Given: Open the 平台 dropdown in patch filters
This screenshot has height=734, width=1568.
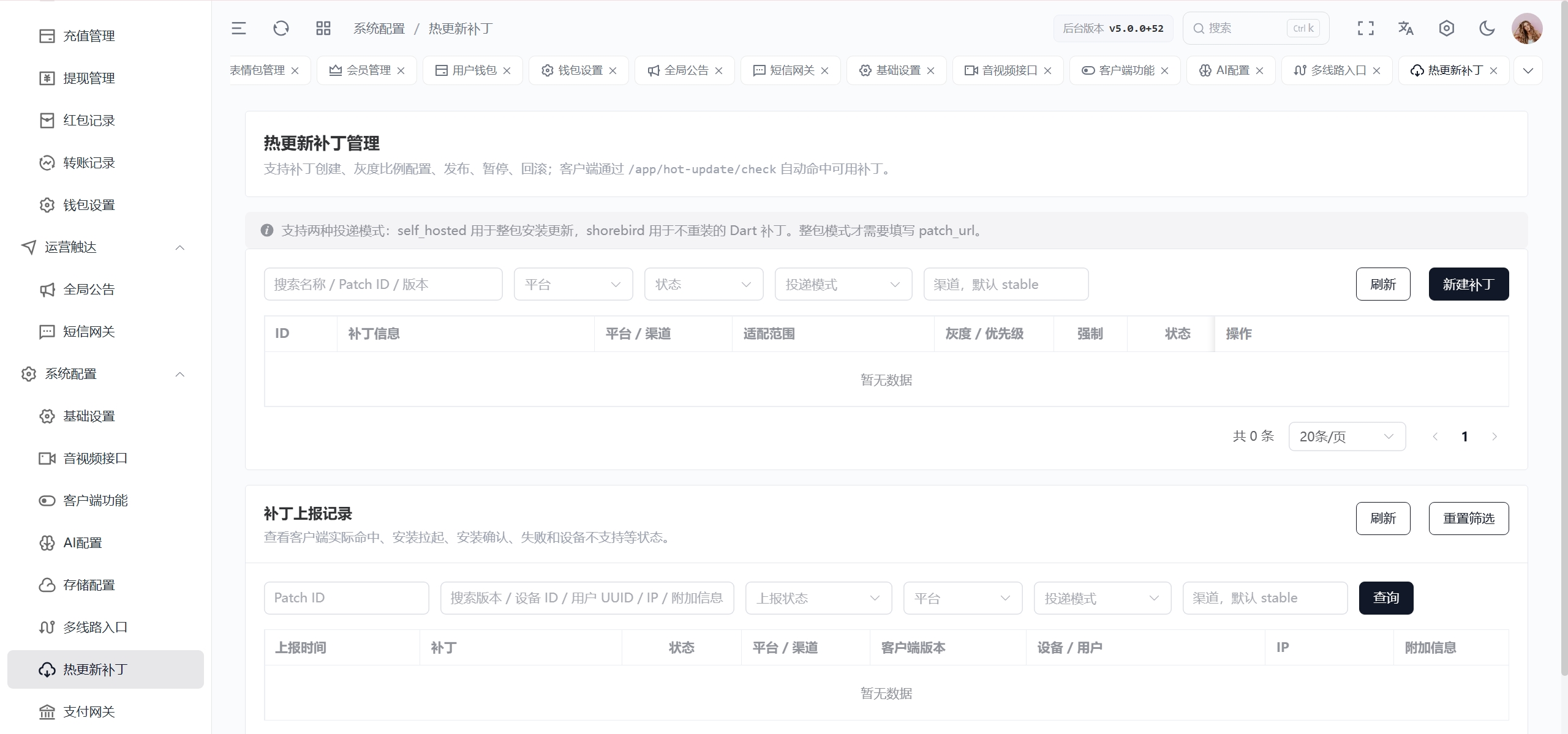Looking at the screenshot, I should tap(573, 284).
